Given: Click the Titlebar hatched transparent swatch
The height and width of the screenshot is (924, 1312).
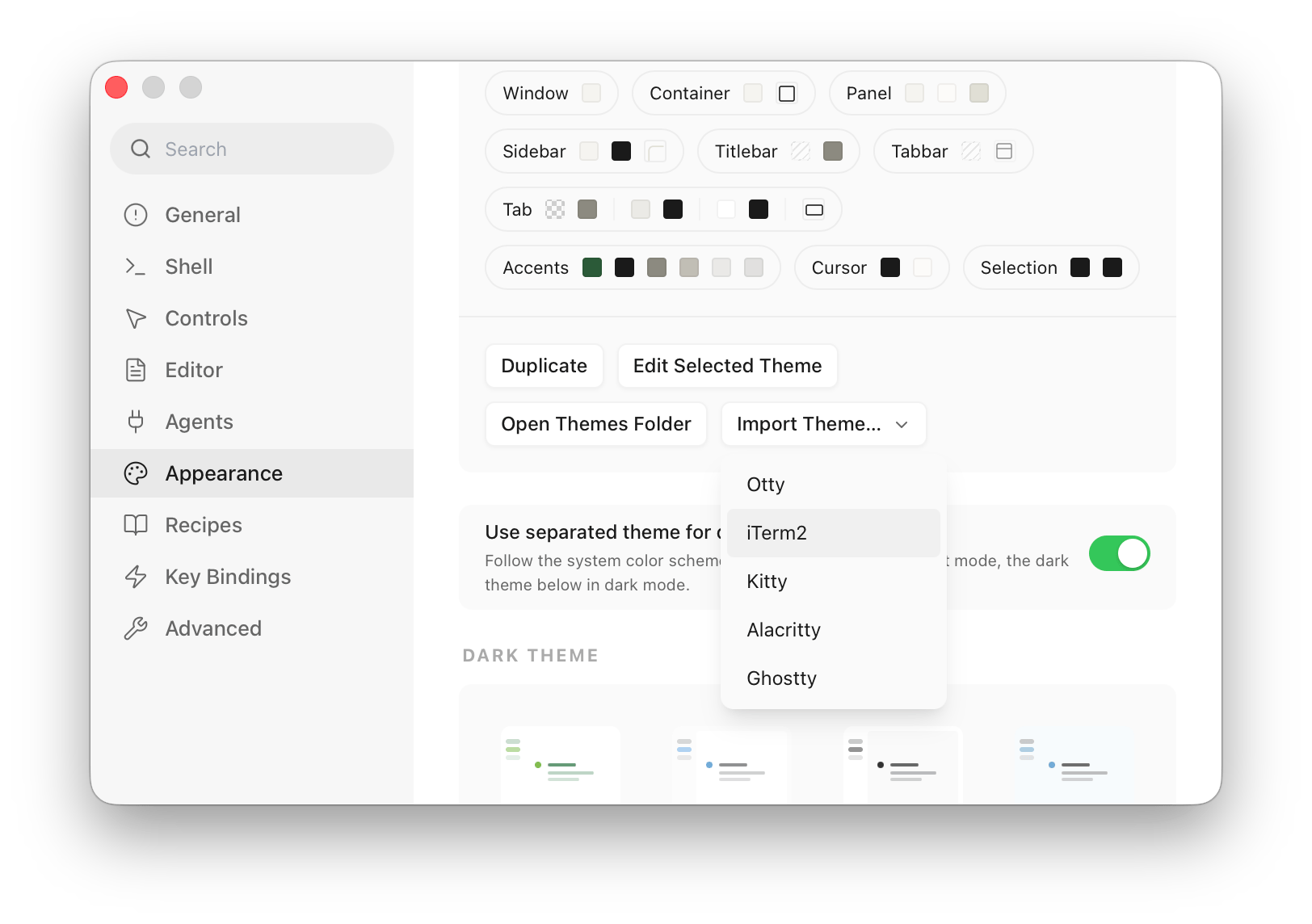Looking at the screenshot, I should (x=801, y=152).
